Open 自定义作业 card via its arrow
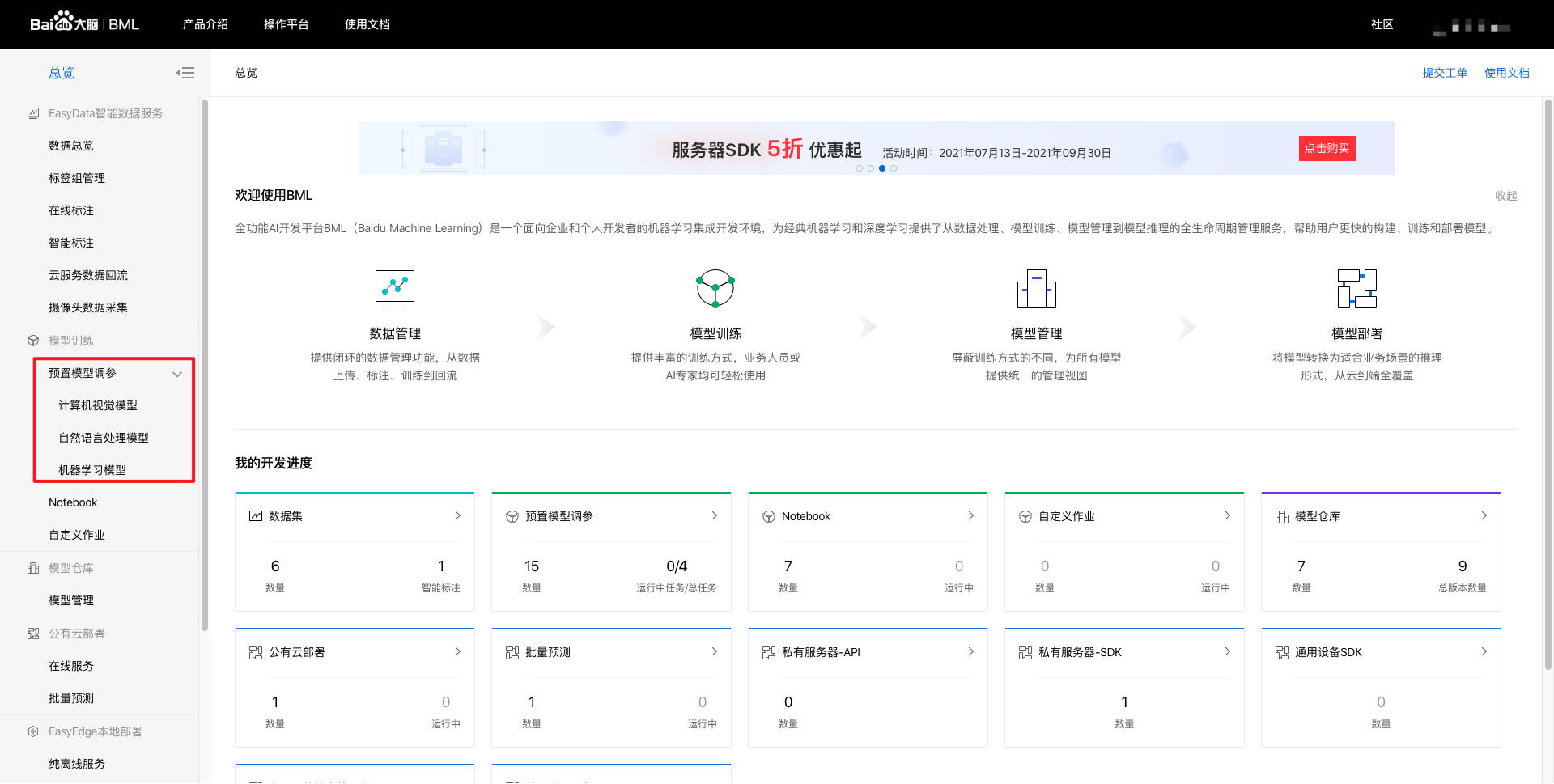The image size is (1554, 784). pos(1228,515)
